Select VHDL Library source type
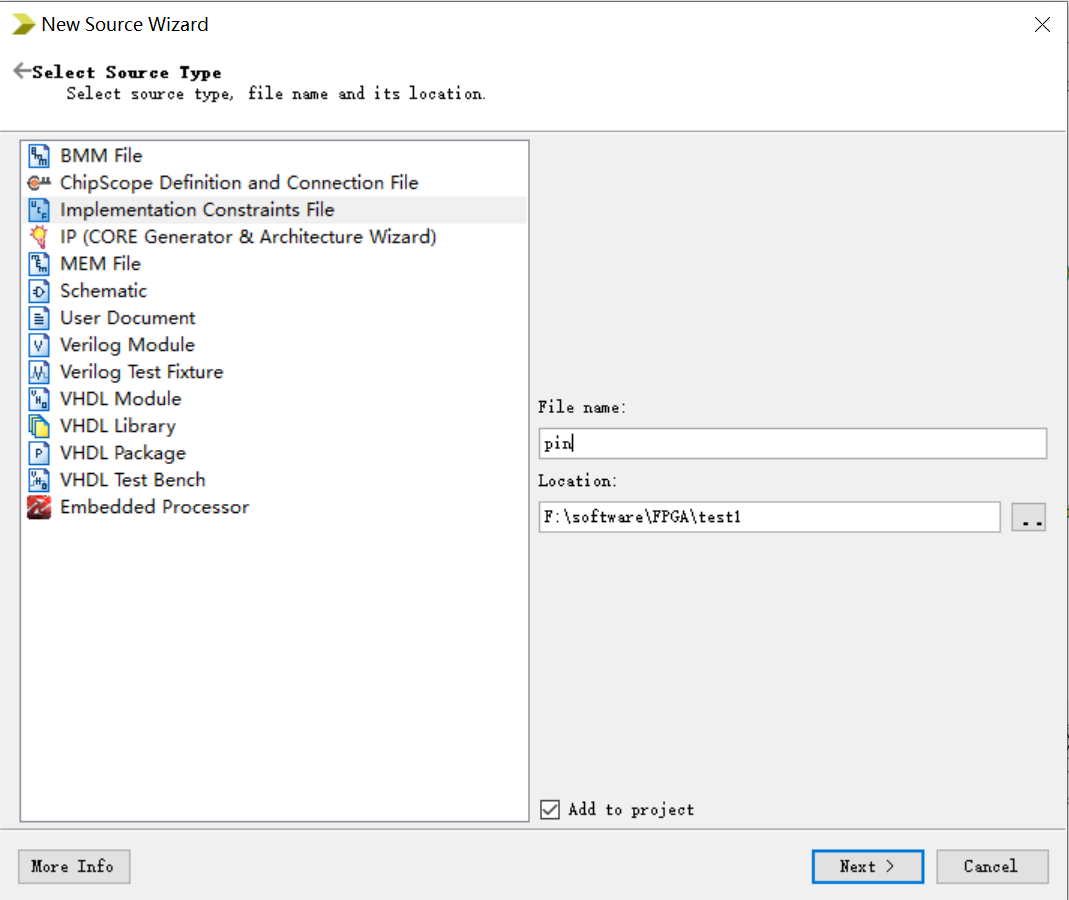Image resolution: width=1069 pixels, height=900 pixels. [x=117, y=425]
